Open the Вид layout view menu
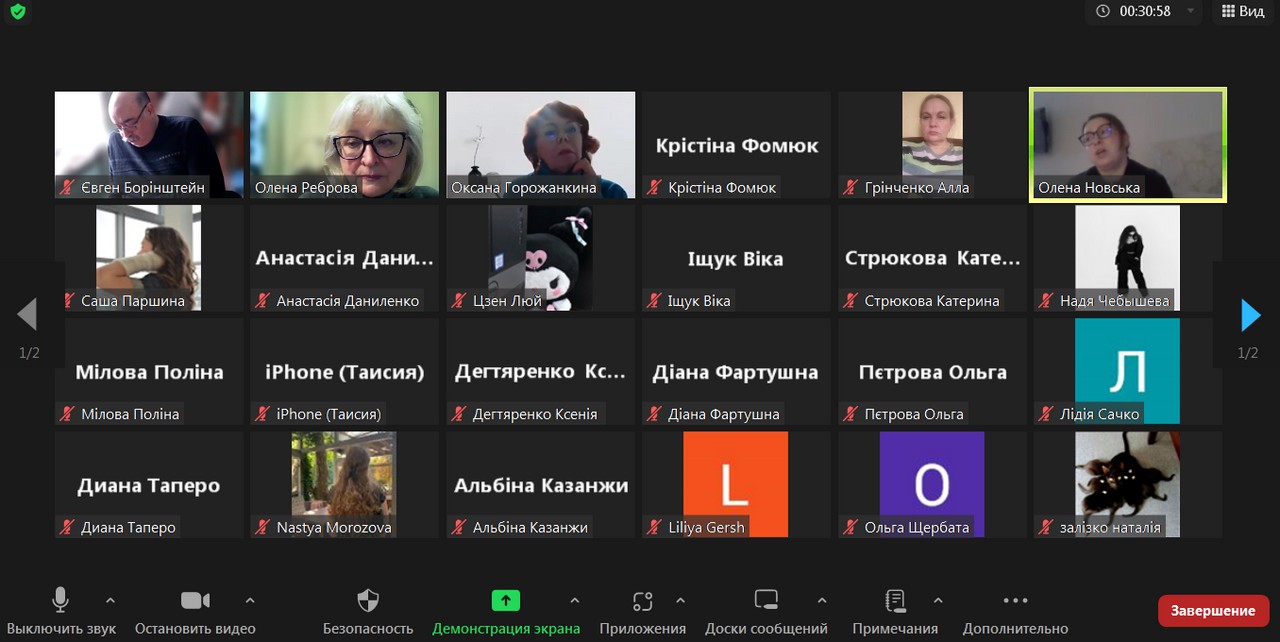Viewport: 1280px width, 642px height. [x=1242, y=12]
